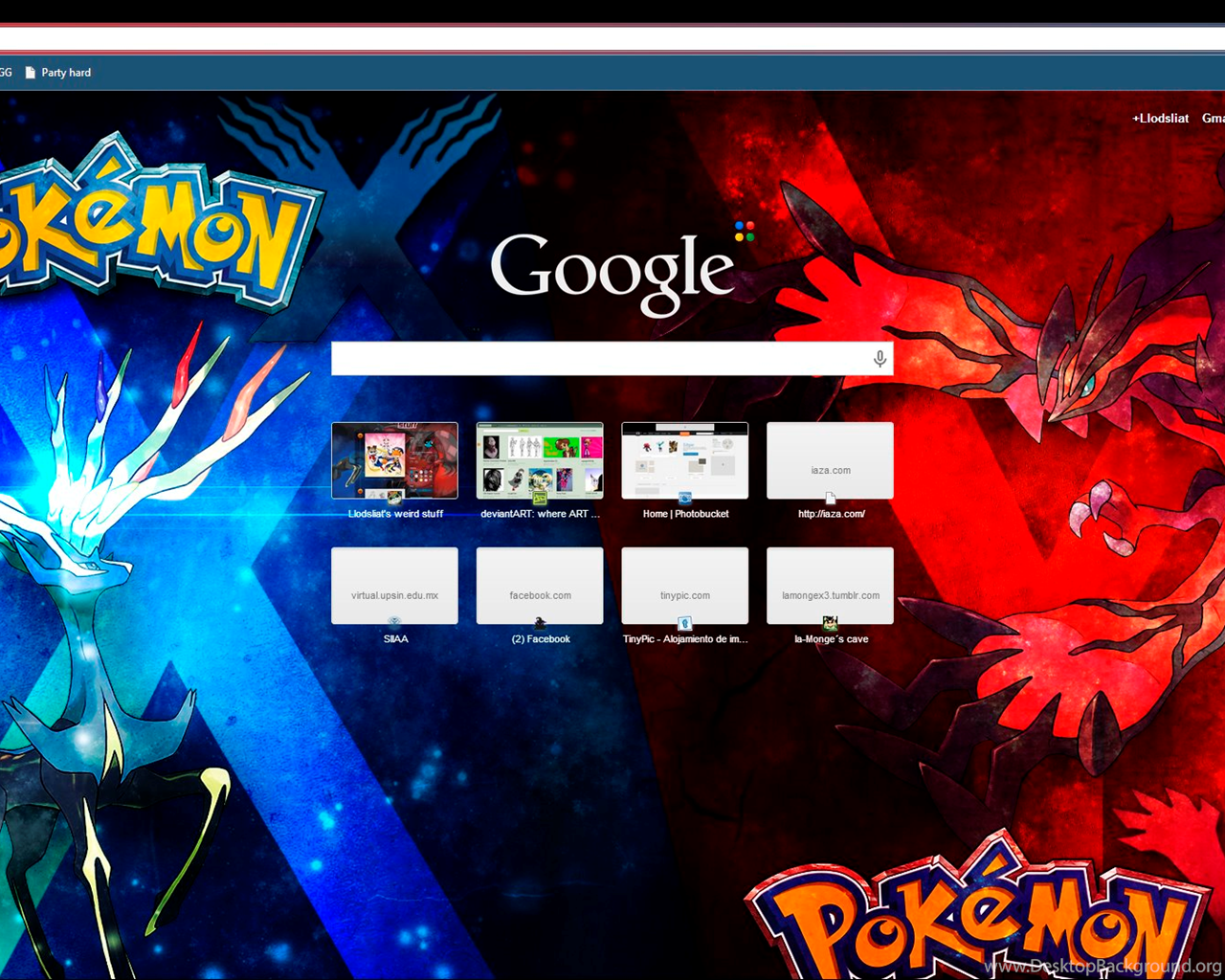
Task: Open the Gmail link at top right
Action: point(1213,119)
